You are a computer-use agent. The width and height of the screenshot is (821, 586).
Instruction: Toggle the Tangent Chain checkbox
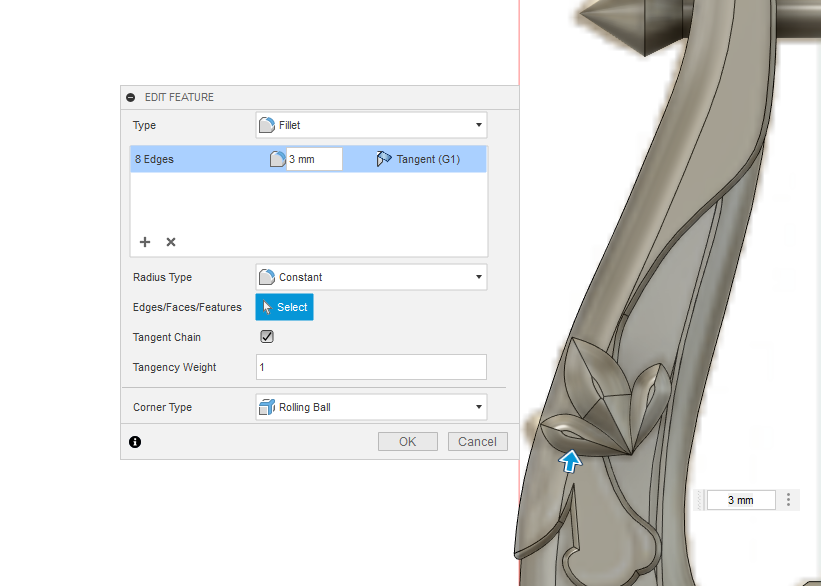pyautogui.click(x=266, y=336)
